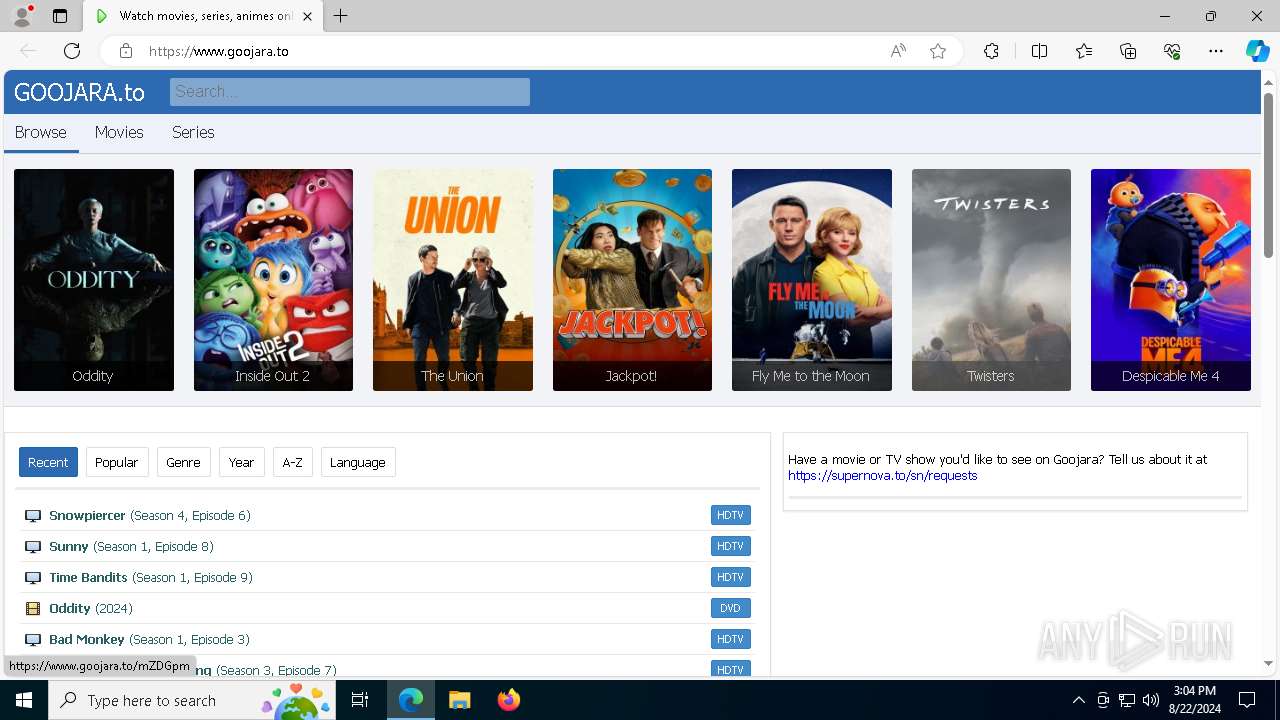Switch to the Browse tab

click(x=41, y=132)
